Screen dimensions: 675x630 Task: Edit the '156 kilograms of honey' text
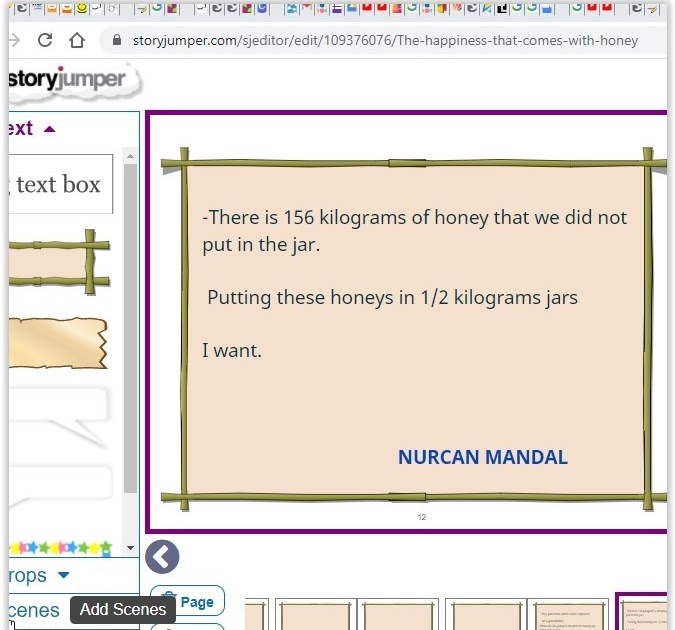[415, 231]
